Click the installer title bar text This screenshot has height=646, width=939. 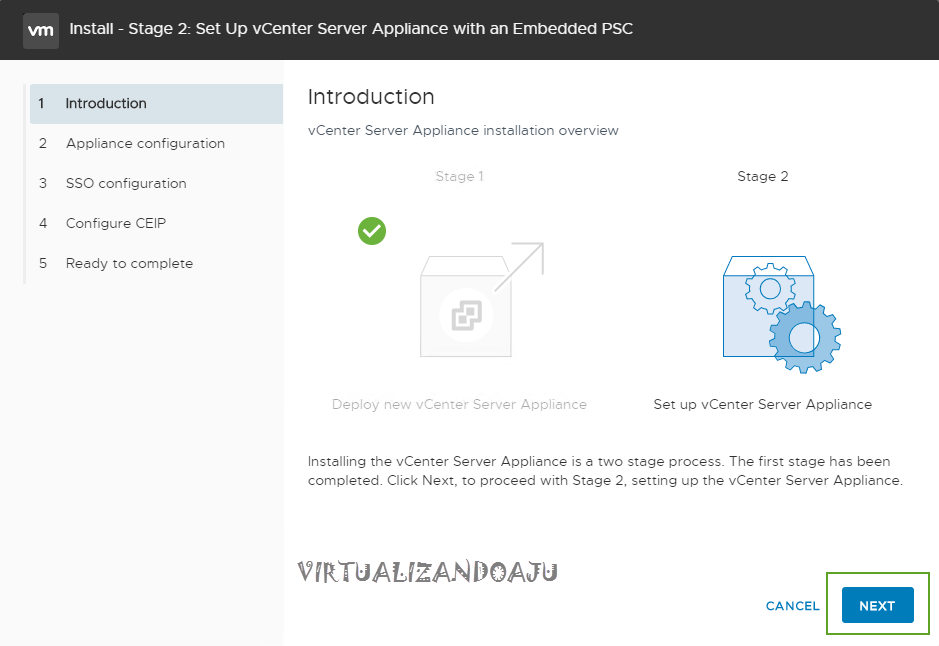[351, 29]
